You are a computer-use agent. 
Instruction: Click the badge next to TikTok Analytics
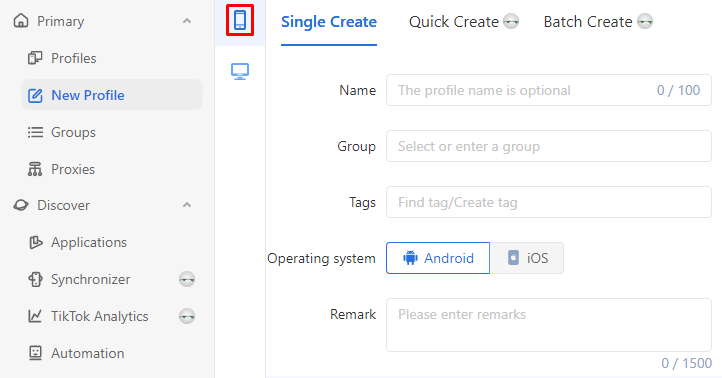(x=187, y=316)
